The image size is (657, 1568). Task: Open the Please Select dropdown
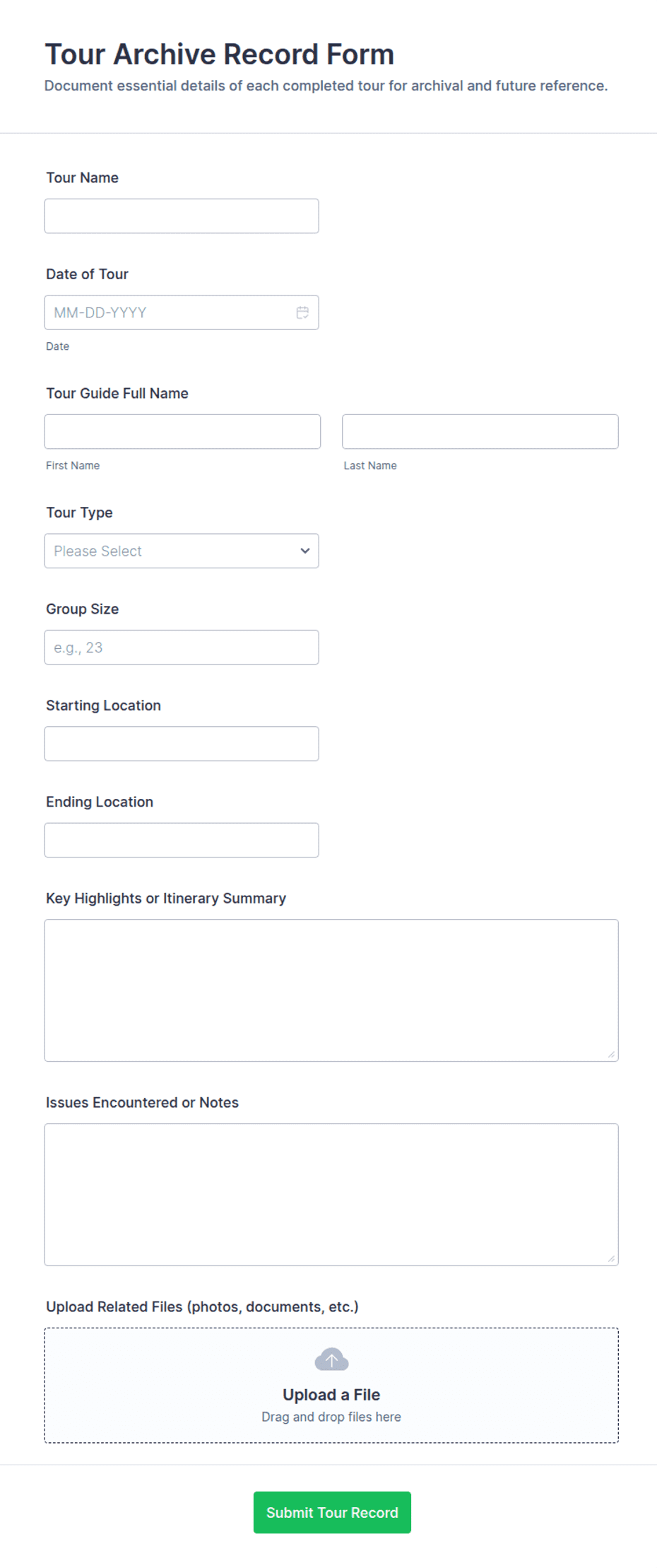pyautogui.click(x=182, y=551)
